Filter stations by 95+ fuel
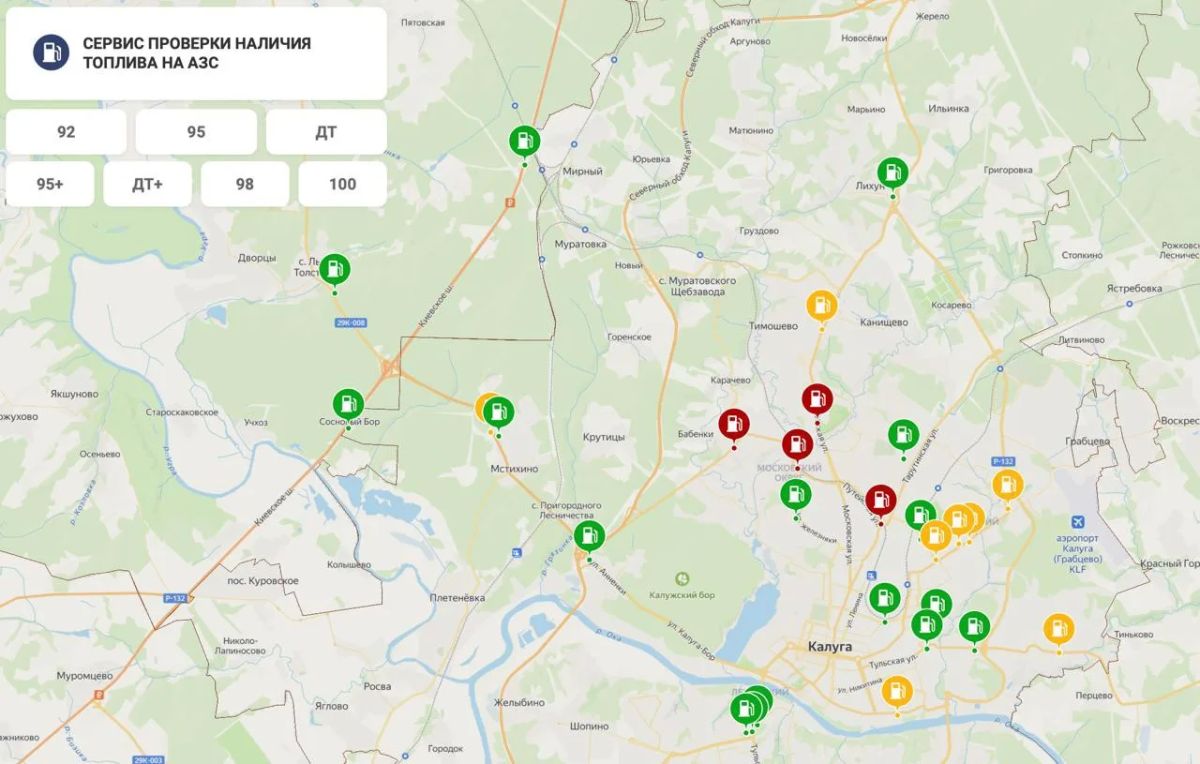 [x=50, y=184]
